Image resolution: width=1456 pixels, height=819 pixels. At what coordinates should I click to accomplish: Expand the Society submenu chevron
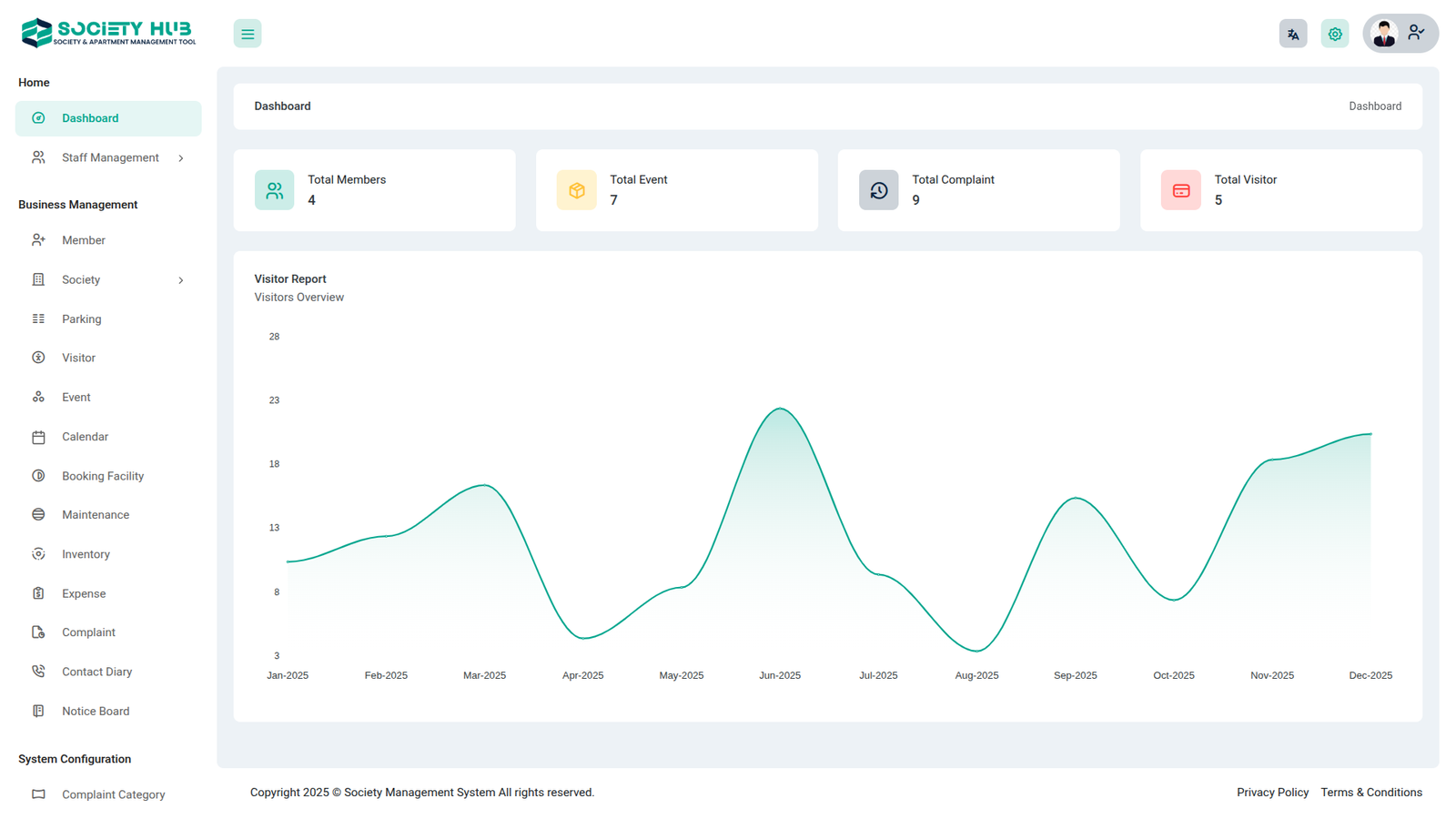pyautogui.click(x=181, y=280)
